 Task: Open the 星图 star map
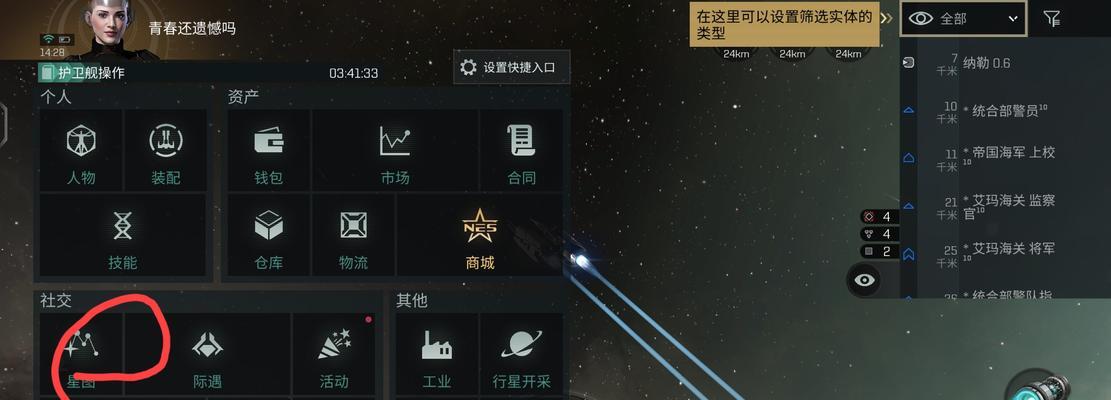coord(81,354)
